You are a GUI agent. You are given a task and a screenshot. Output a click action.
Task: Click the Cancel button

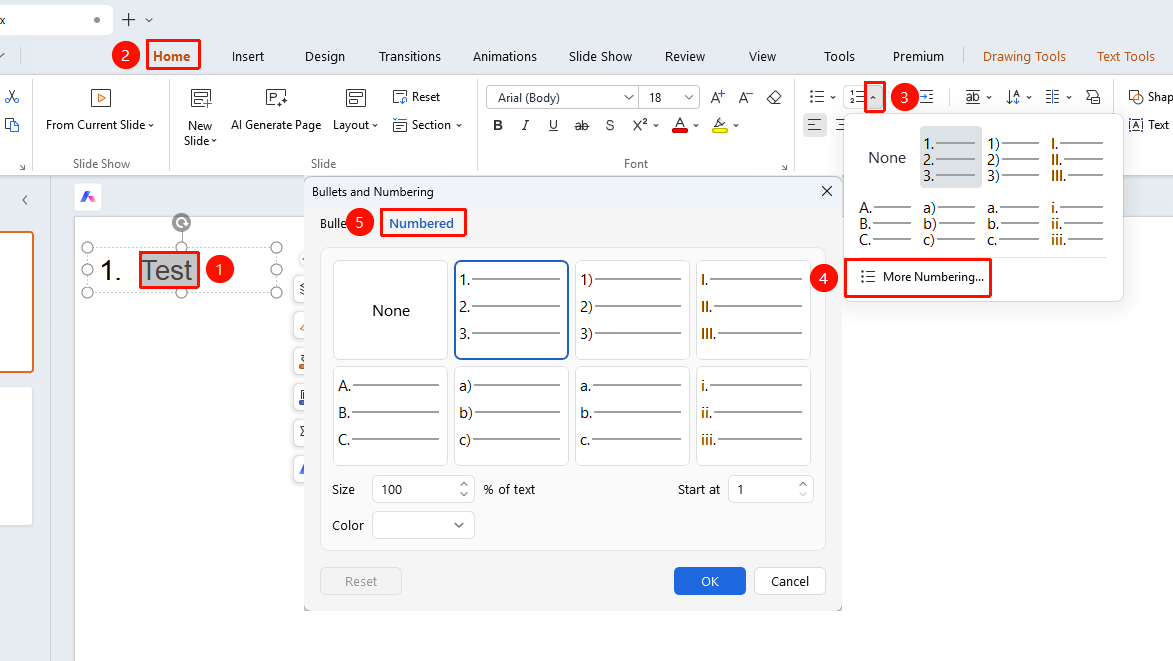tap(789, 581)
